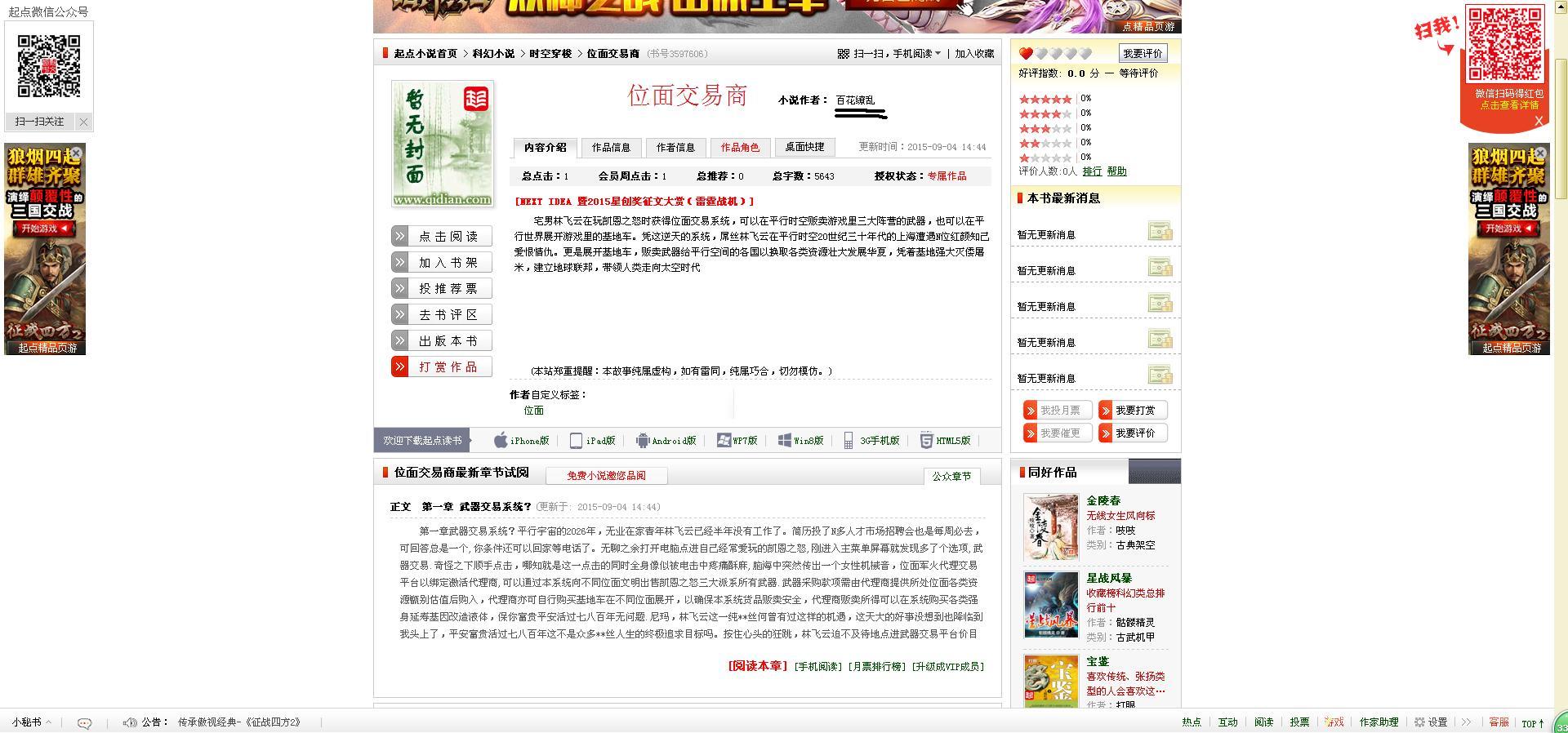Click the HTML5版 icon
The image size is (1568, 733).
926,441
